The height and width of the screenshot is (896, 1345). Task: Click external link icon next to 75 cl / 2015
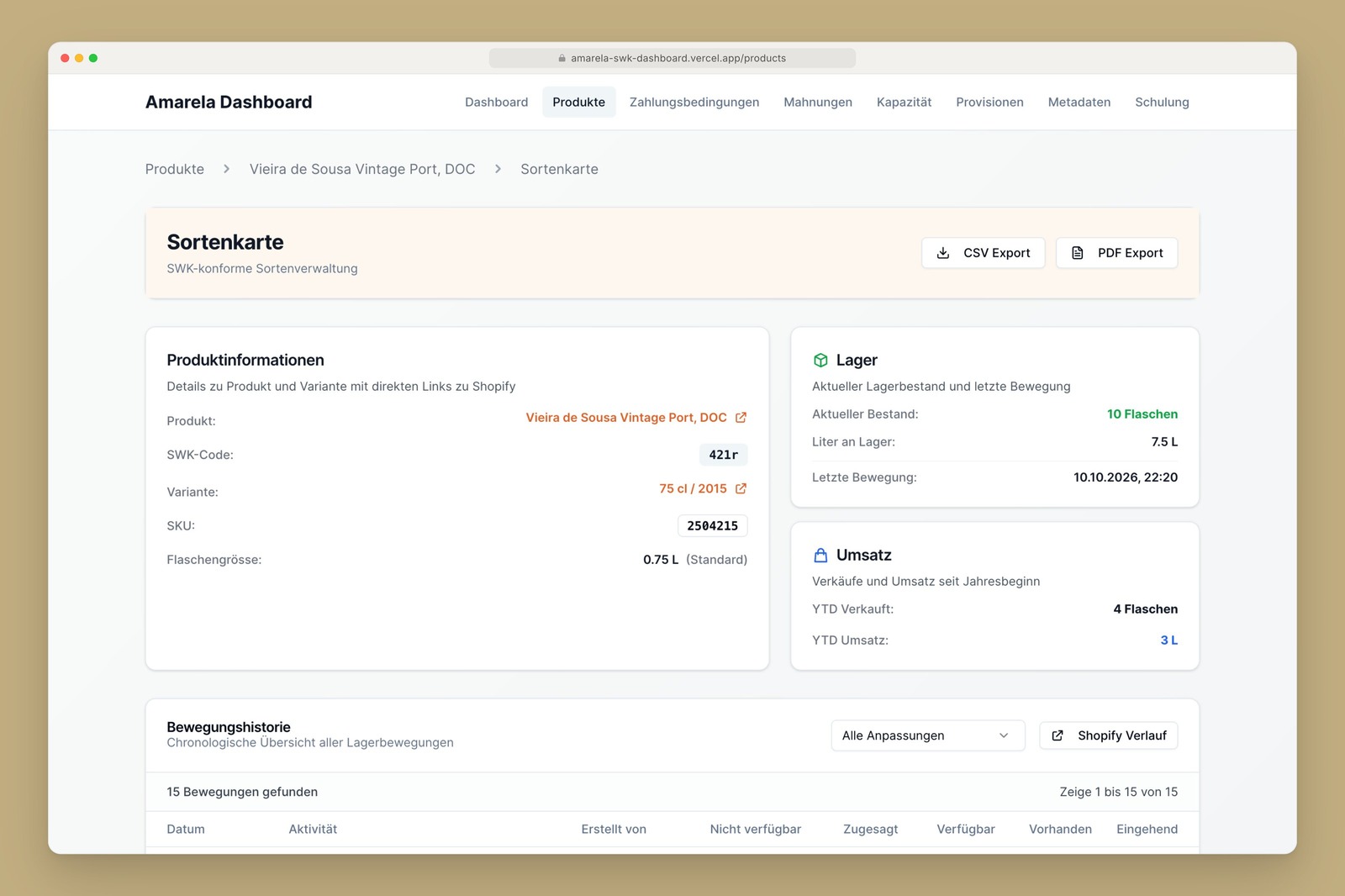click(741, 488)
